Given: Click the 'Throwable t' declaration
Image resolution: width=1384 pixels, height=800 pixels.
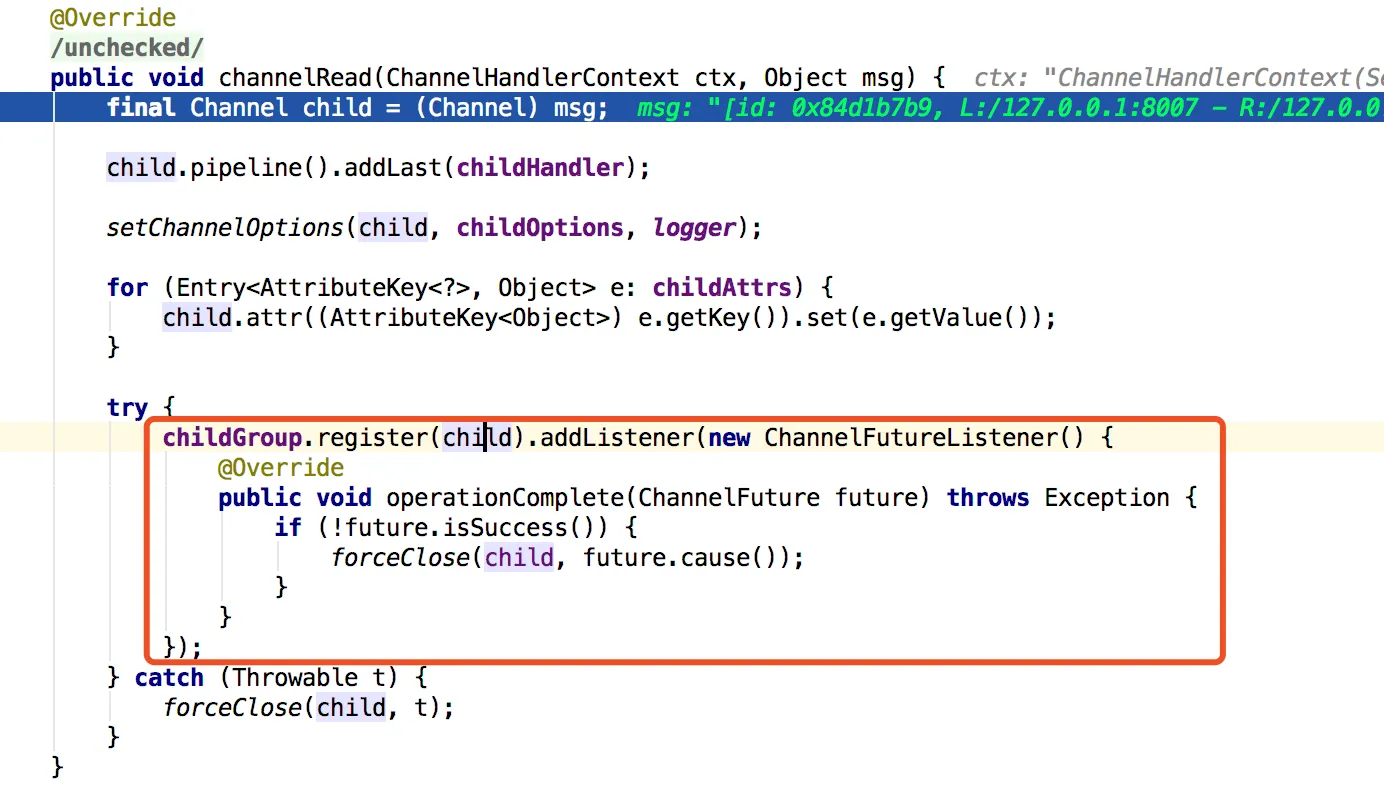Looking at the screenshot, I should click(x=309, y=678).
